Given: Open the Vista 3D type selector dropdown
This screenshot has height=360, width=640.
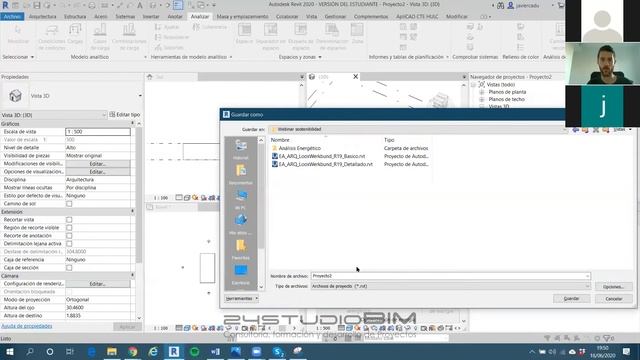Looking at the screenshot, I should tap(140, 96).
